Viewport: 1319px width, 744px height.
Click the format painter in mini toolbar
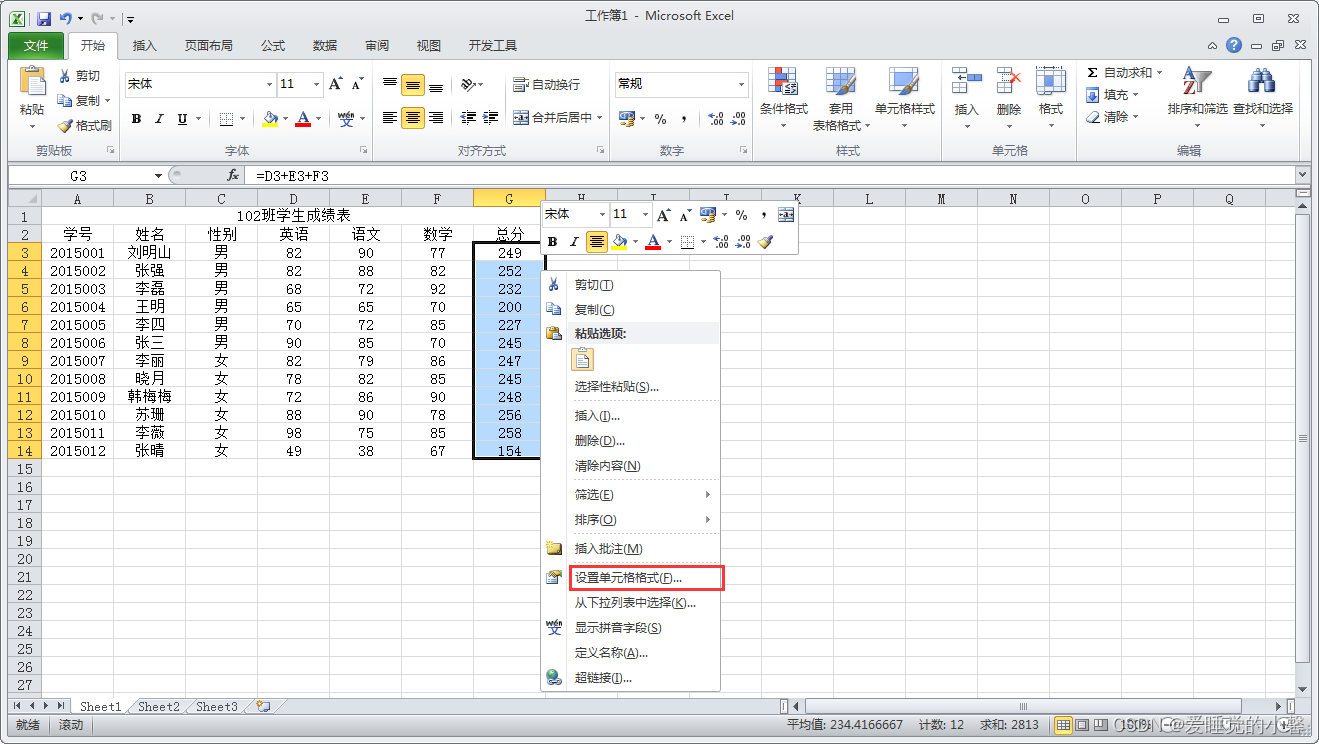(766, 241)
